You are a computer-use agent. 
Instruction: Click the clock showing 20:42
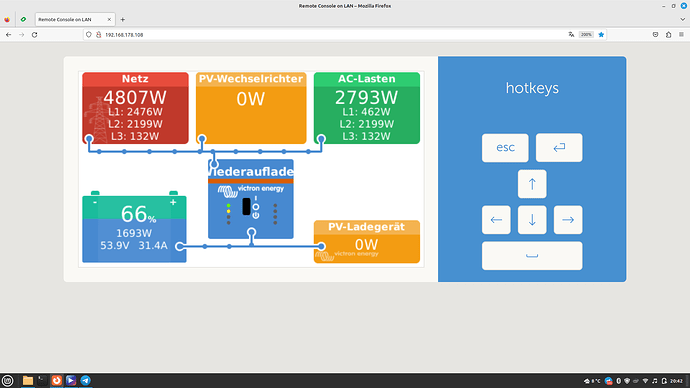click(x=676, y=381)
